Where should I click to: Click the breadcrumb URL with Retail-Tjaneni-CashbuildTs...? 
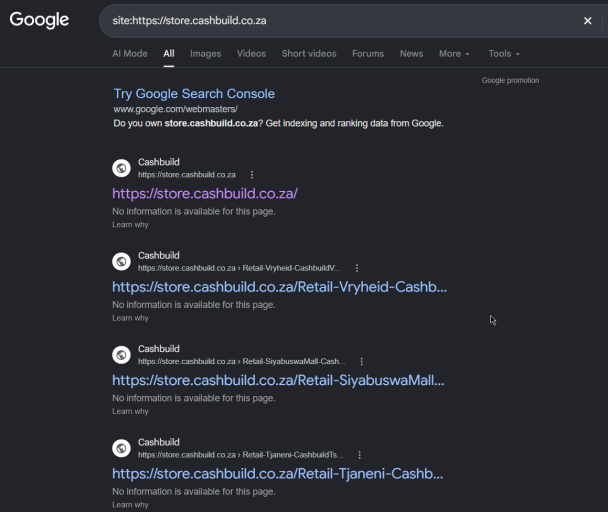pos(240,455)
